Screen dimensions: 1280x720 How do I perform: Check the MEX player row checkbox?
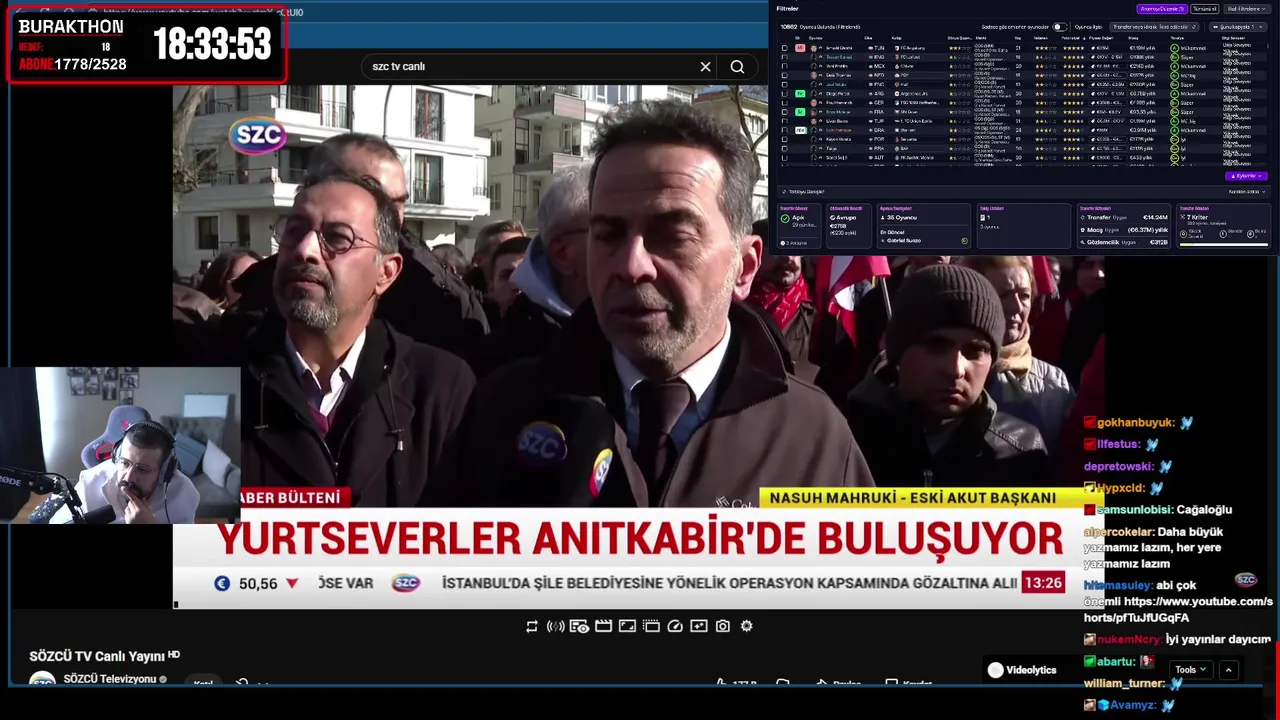(785, 66)
